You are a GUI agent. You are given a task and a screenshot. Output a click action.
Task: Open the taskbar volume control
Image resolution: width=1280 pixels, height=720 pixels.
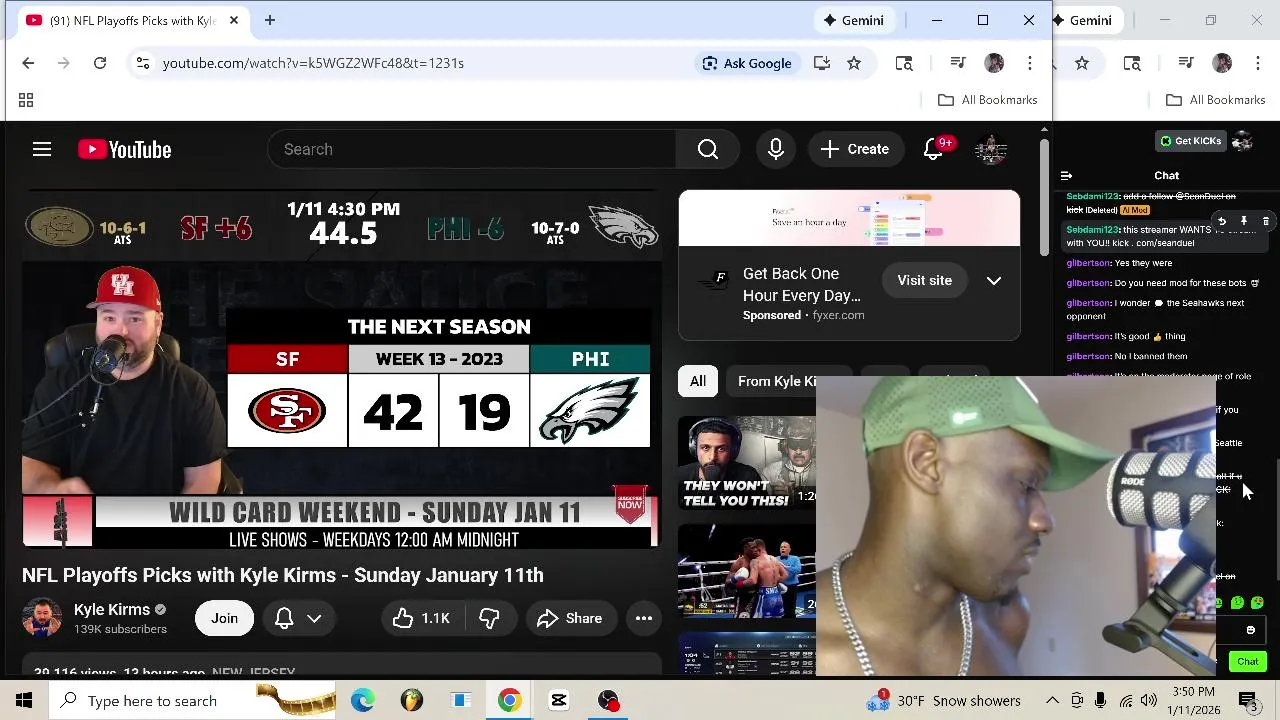(x=1149, y=700)
